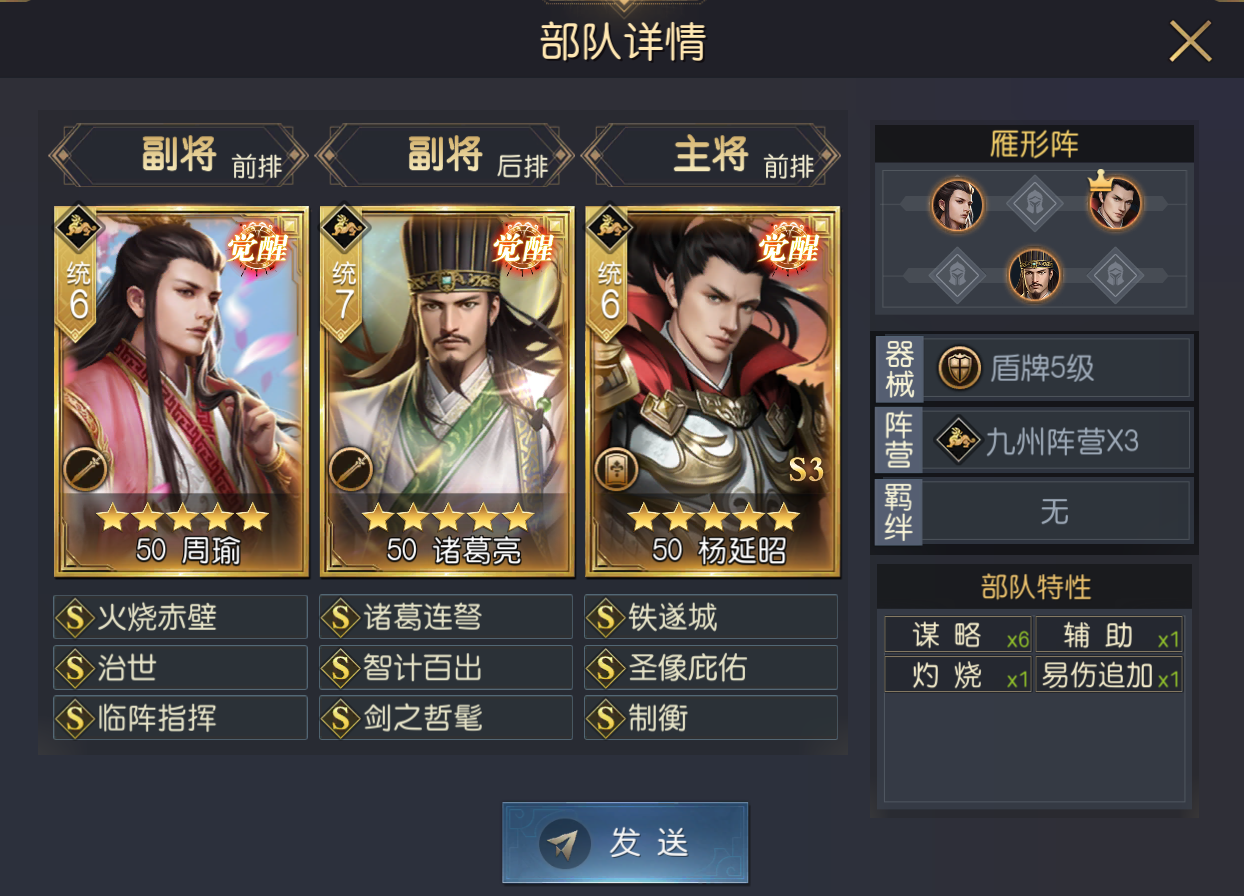Select the 制衡 skill entry

tap(711, 717)
